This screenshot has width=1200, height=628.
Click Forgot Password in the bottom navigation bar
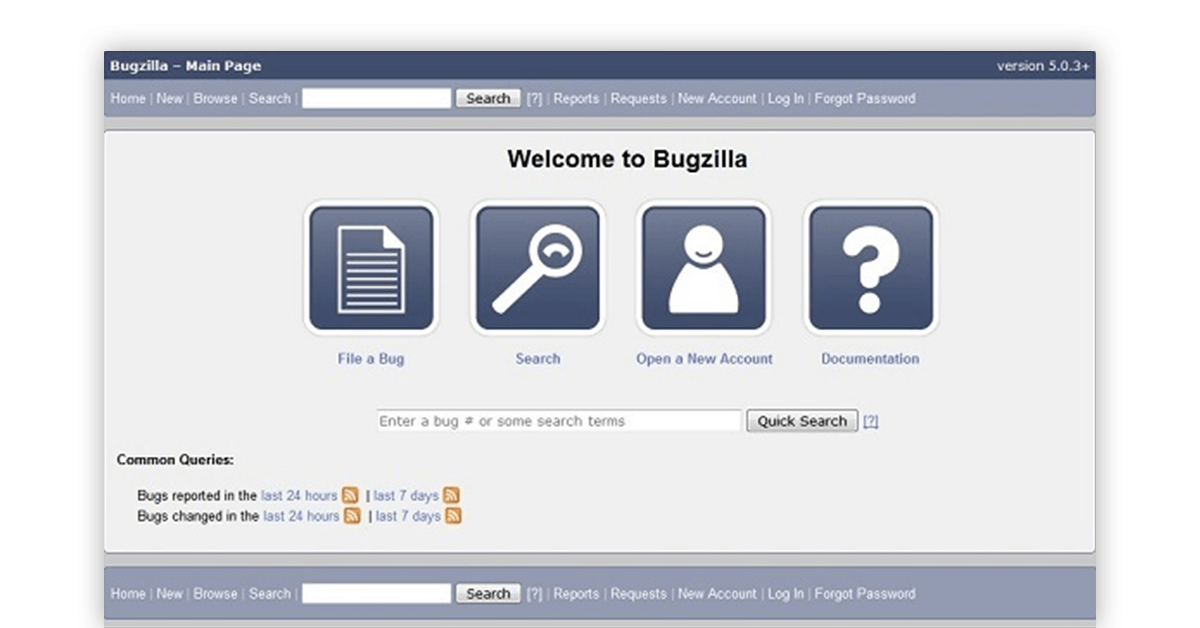(x=865, y=593)
